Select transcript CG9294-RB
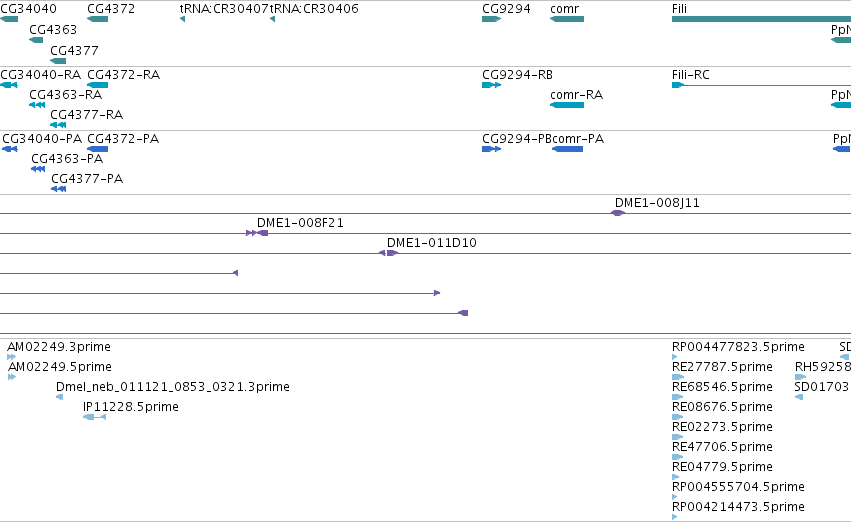 click(491, 85)
